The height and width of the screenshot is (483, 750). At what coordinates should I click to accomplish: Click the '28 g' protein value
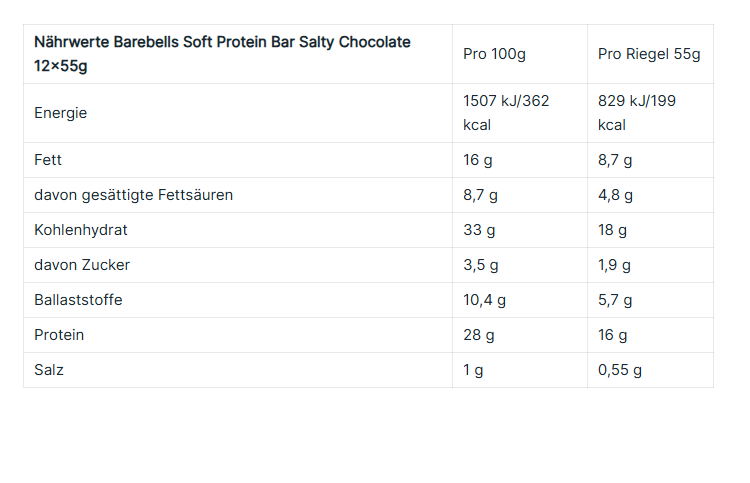(479, 335)
